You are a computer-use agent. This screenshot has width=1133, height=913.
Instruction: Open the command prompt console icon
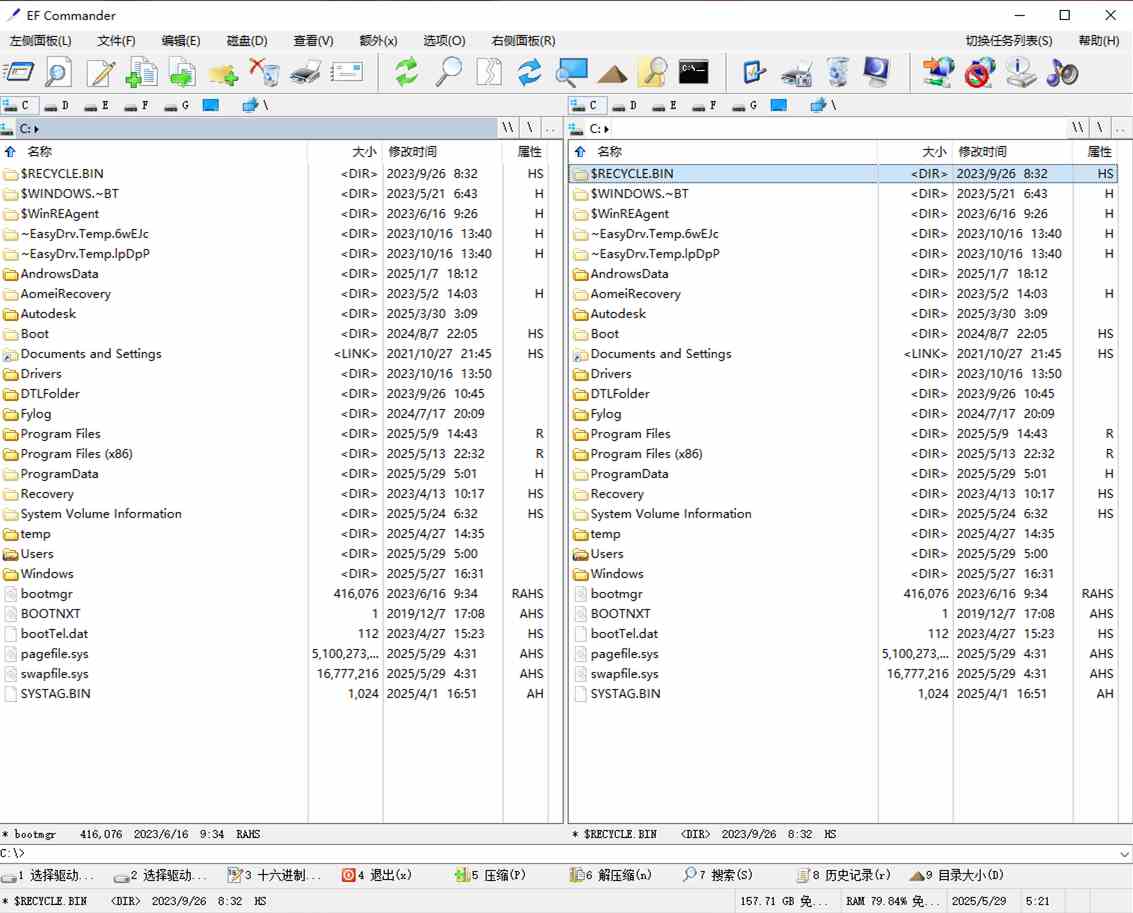point(693,73)
